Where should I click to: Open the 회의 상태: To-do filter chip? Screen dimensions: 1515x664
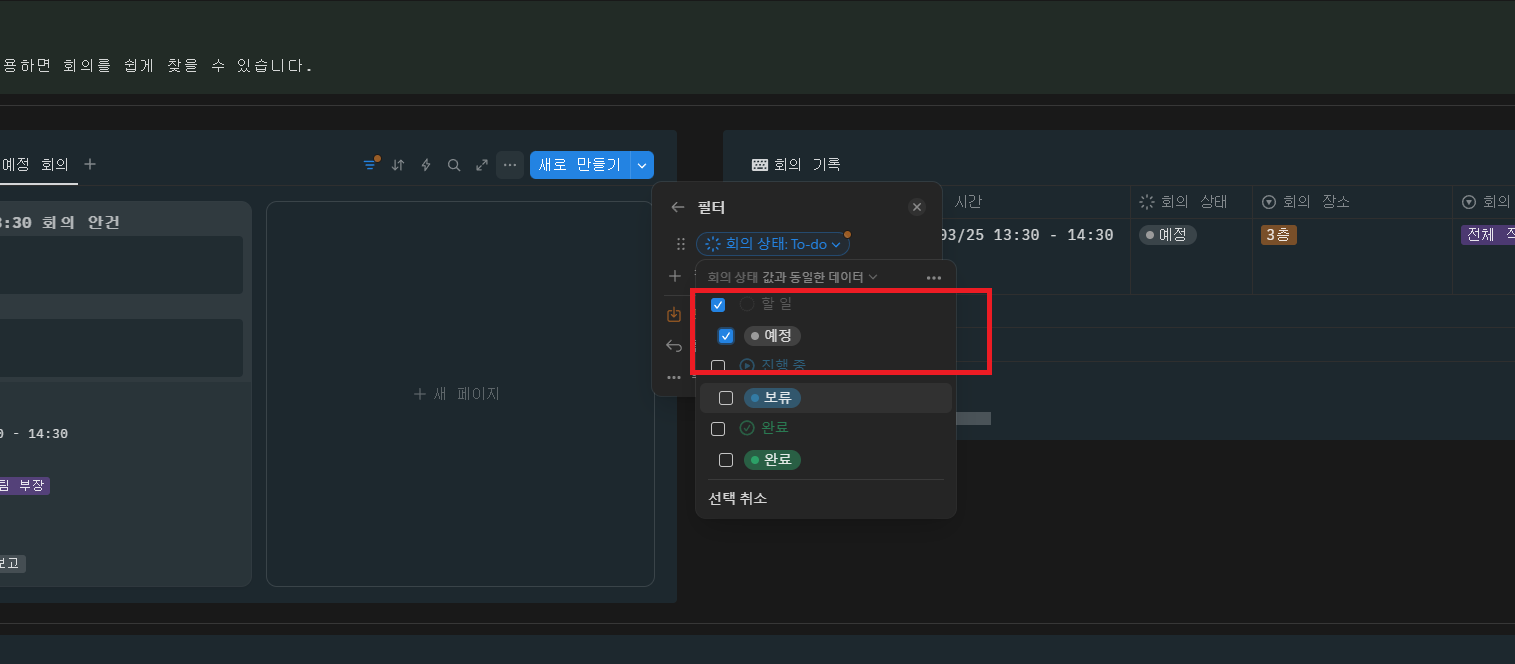773,243
